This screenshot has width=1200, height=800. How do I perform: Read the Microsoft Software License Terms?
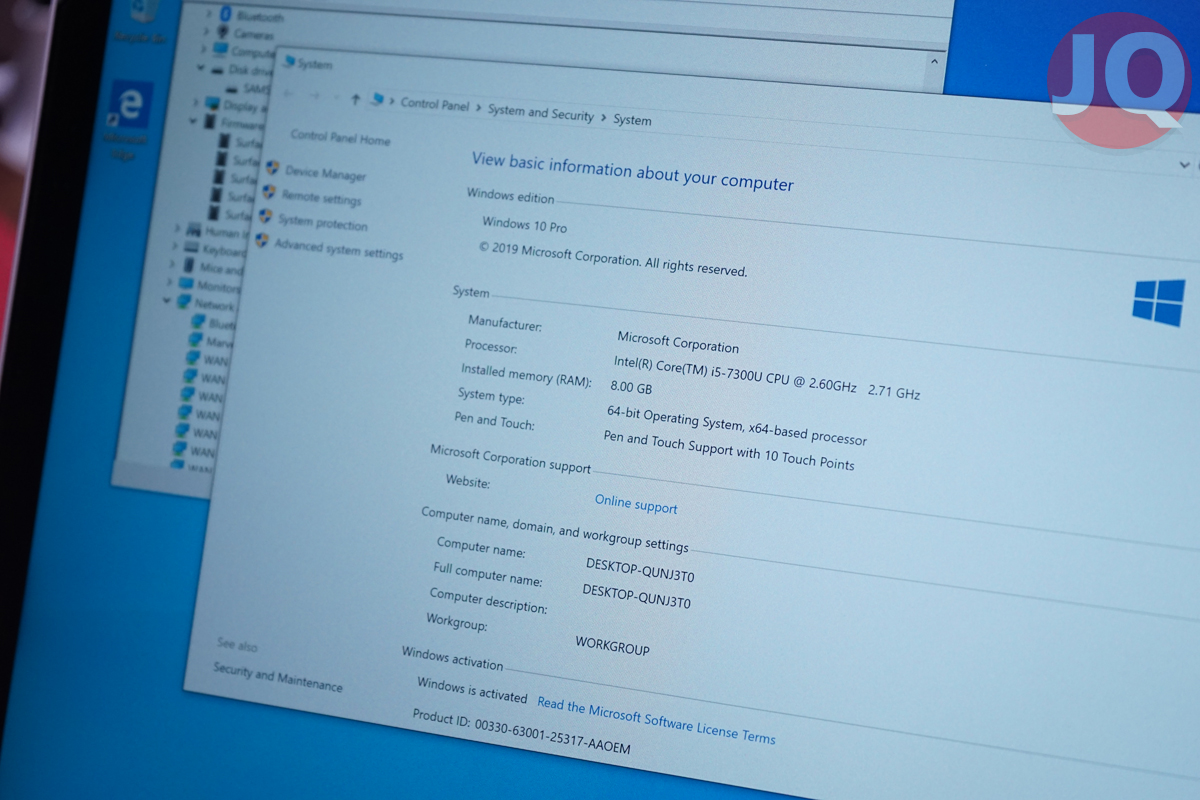click(656, 720)
